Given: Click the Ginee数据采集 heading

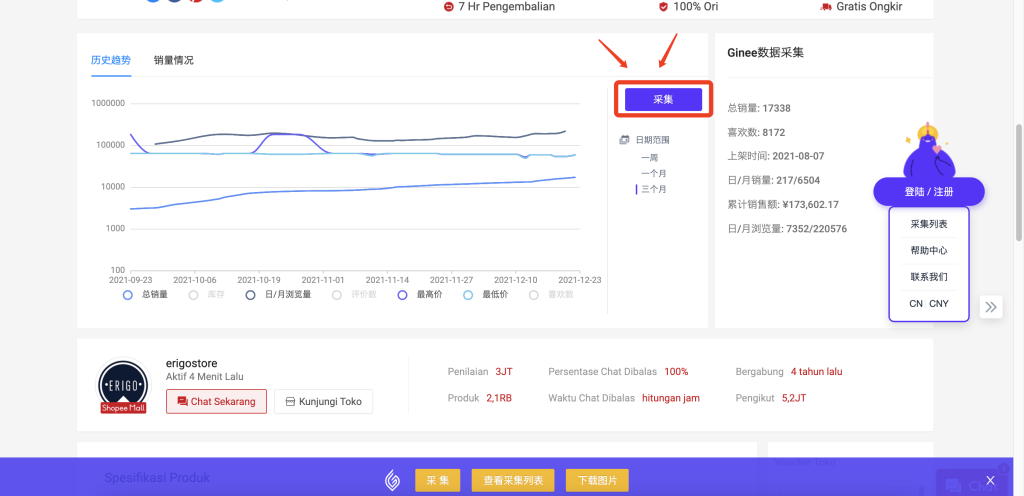Looking at the screenshot, I should tap(765, 53).
